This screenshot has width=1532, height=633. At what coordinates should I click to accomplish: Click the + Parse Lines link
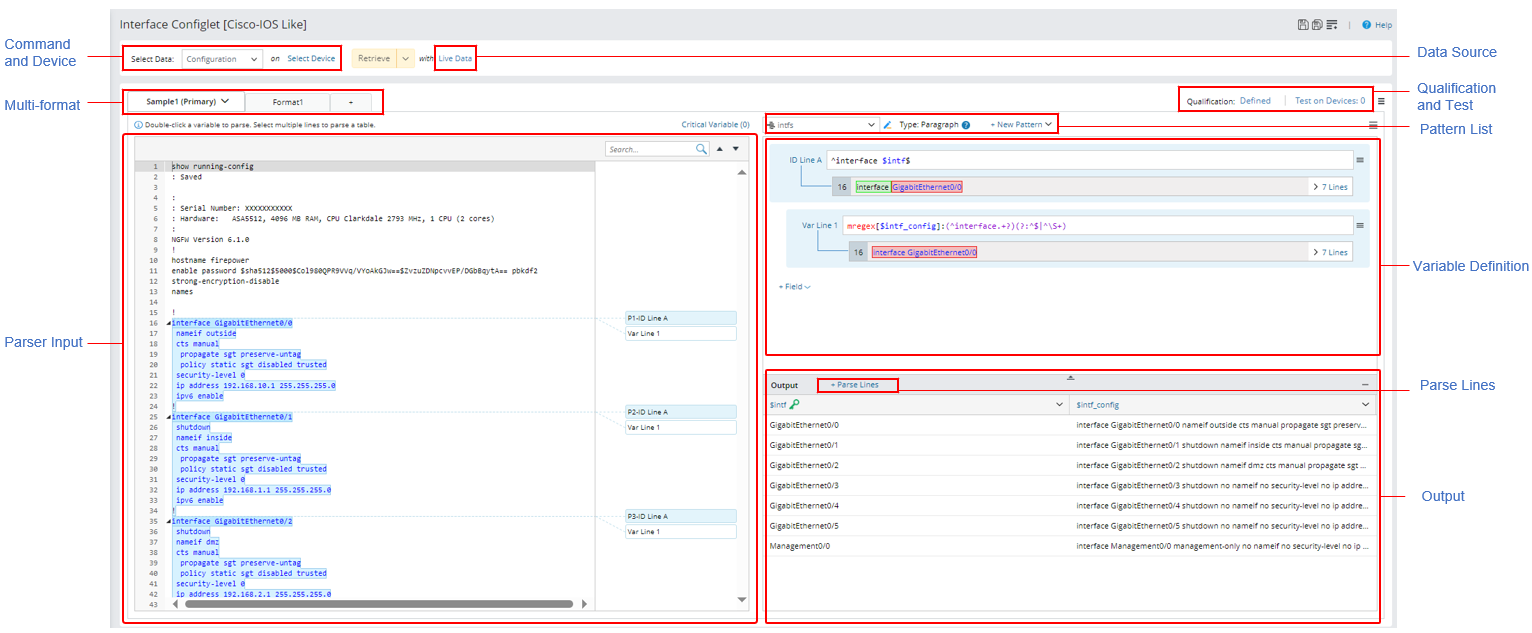coord(857,385)
